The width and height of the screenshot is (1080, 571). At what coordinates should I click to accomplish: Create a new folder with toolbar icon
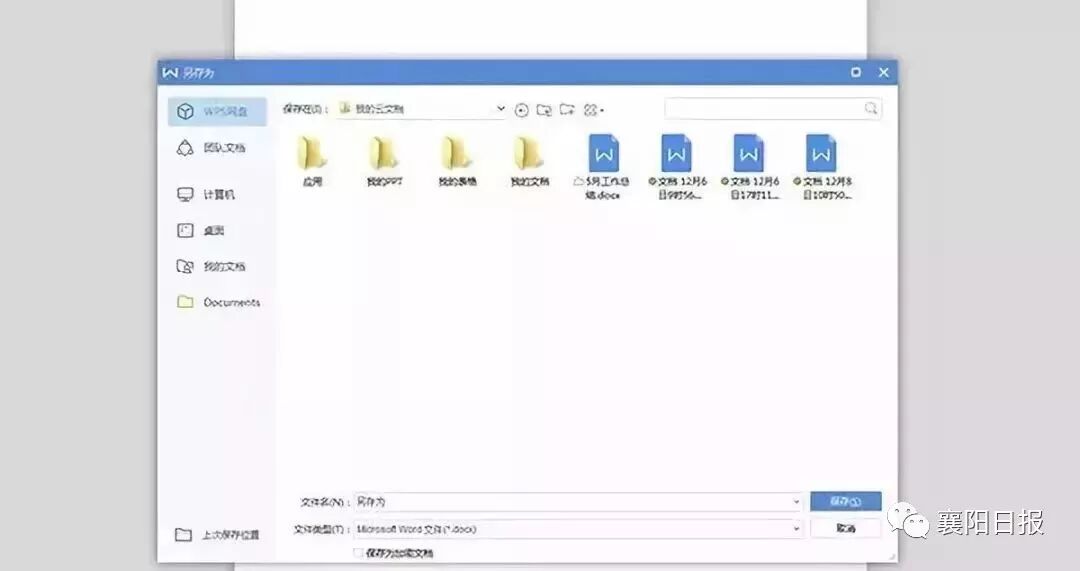567,110
